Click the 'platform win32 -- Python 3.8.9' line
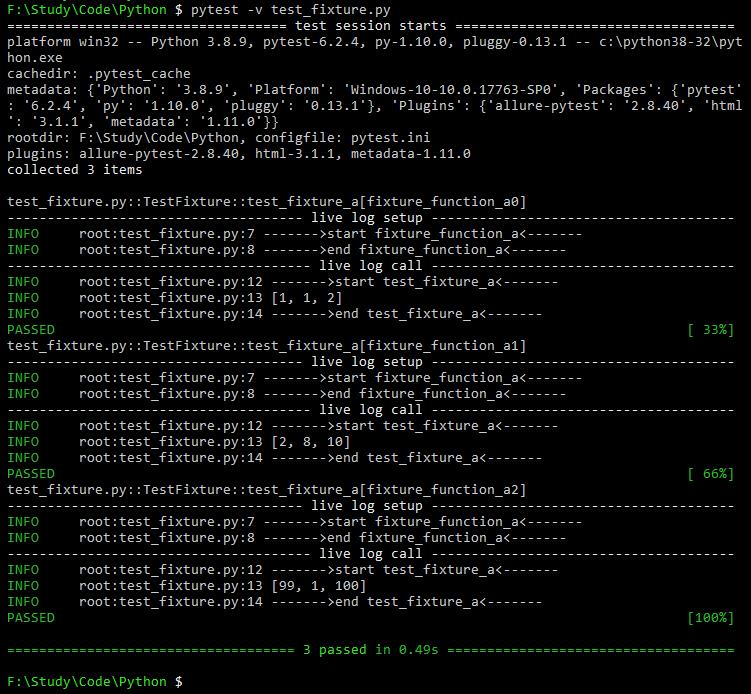Viewport: 751px width, 694px height. click(375, 42)
